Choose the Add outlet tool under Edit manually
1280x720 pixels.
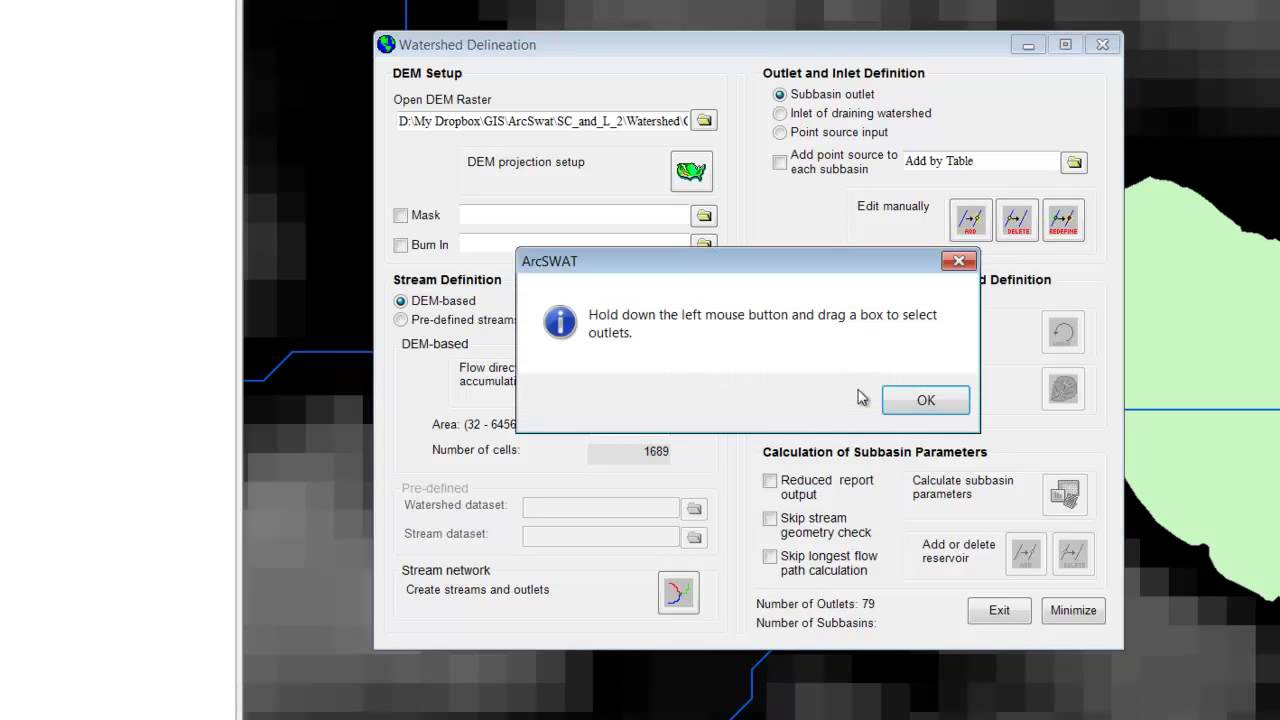970,220
